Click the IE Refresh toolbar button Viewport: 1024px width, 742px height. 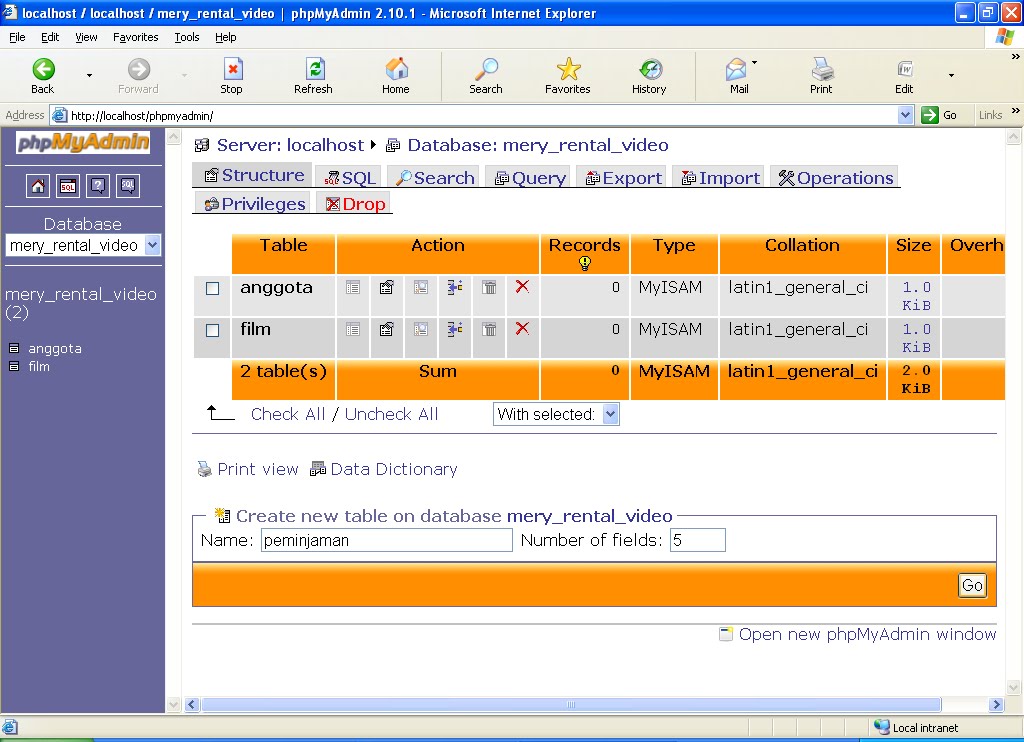313,76
